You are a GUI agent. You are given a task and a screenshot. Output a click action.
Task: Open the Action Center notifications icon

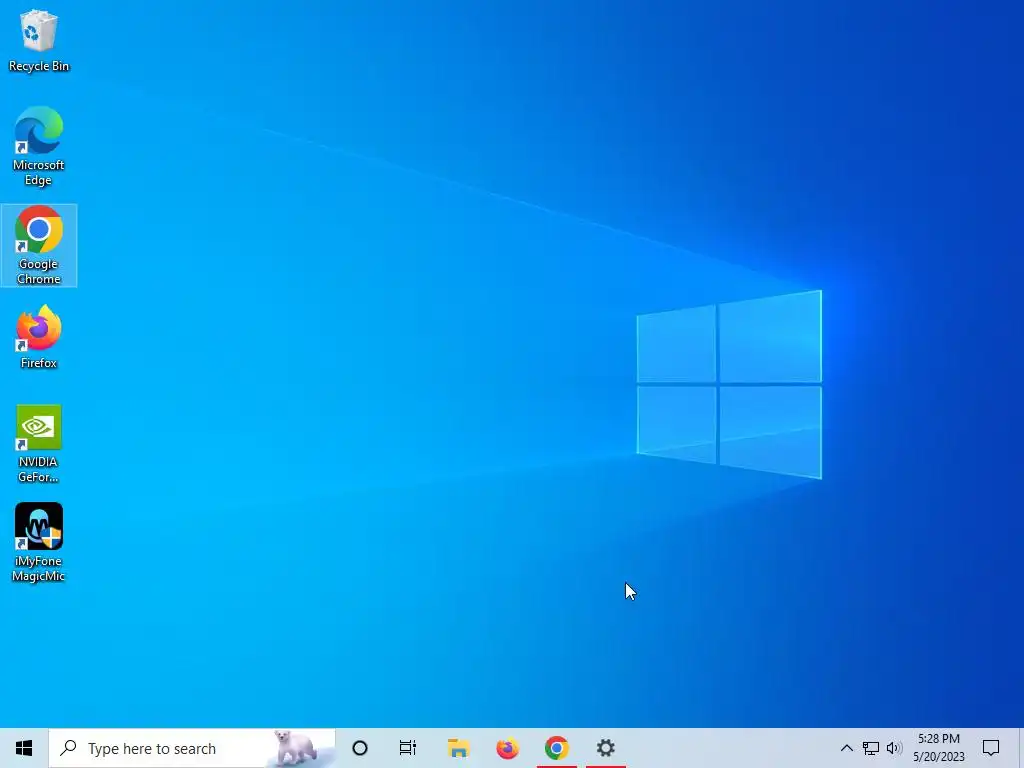click(x=991, y=748)
